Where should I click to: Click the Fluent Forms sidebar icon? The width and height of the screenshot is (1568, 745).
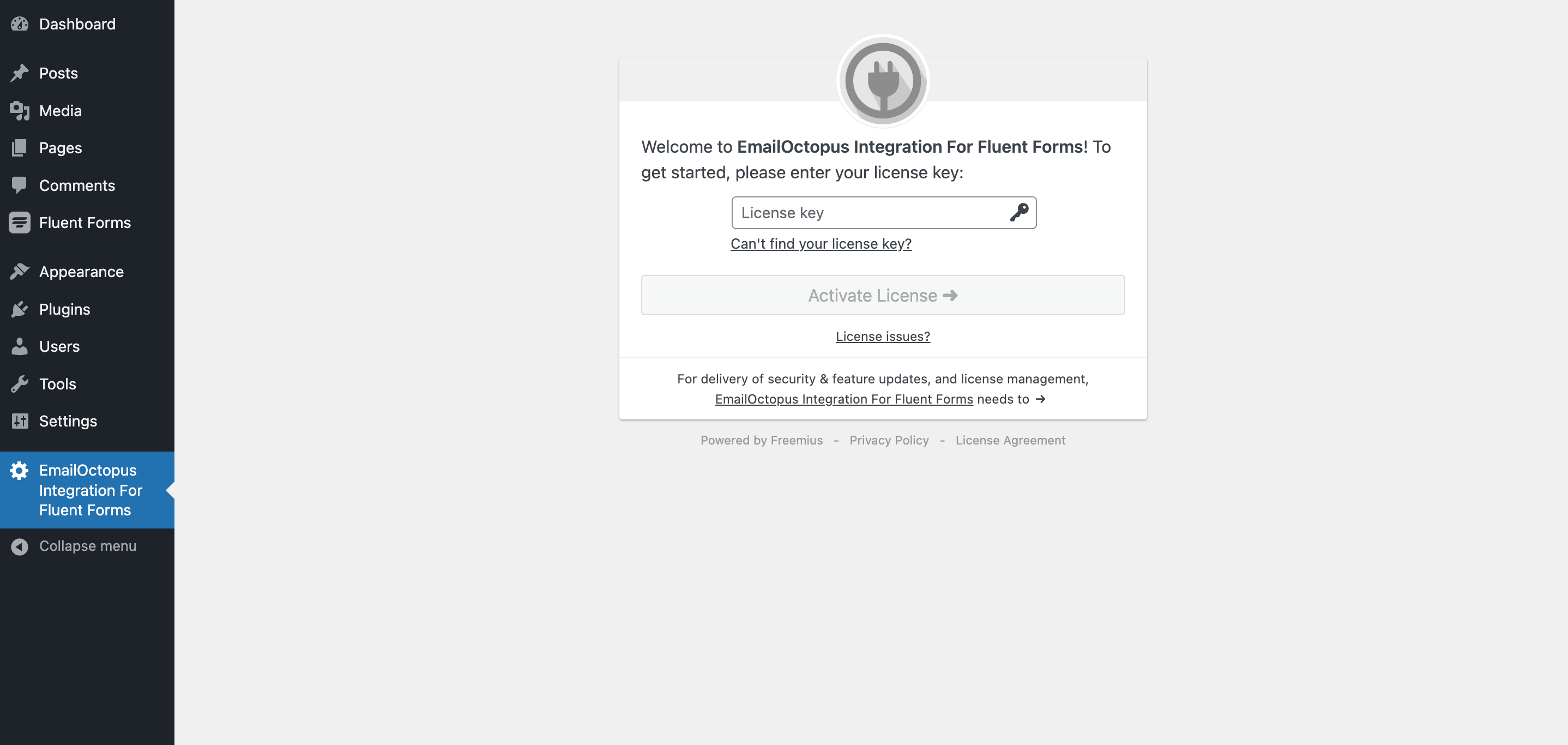(x=19, y=222)
